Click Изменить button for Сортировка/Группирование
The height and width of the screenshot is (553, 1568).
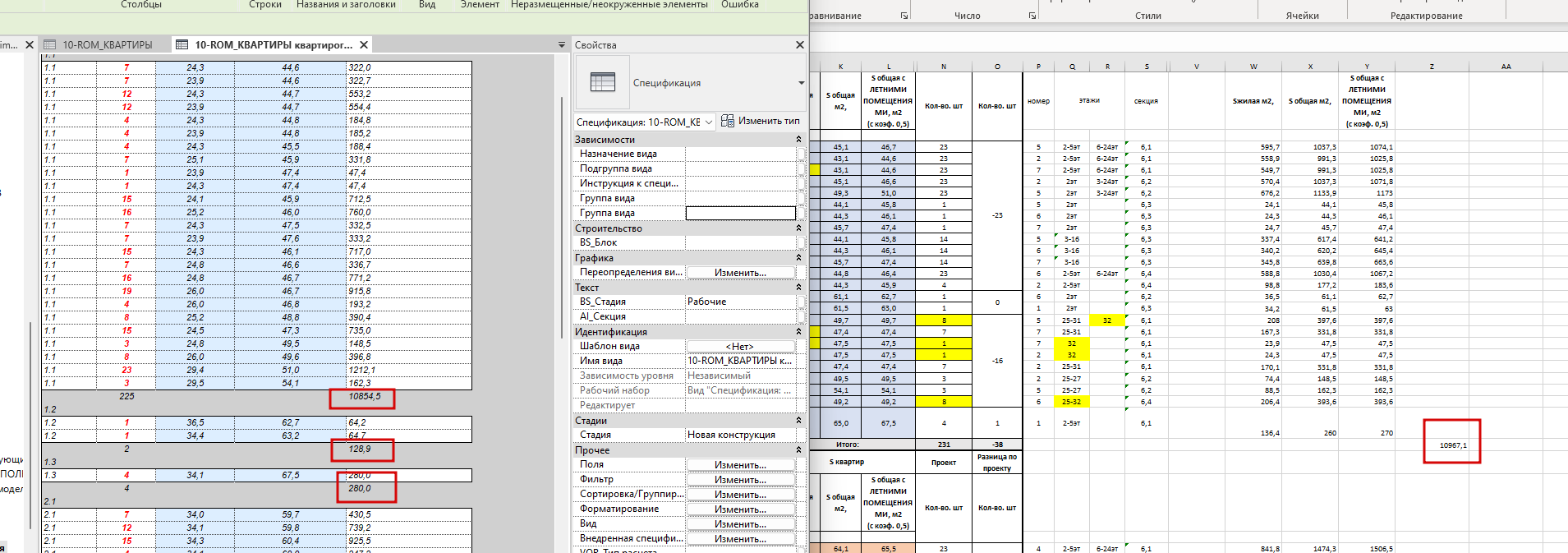740,495
